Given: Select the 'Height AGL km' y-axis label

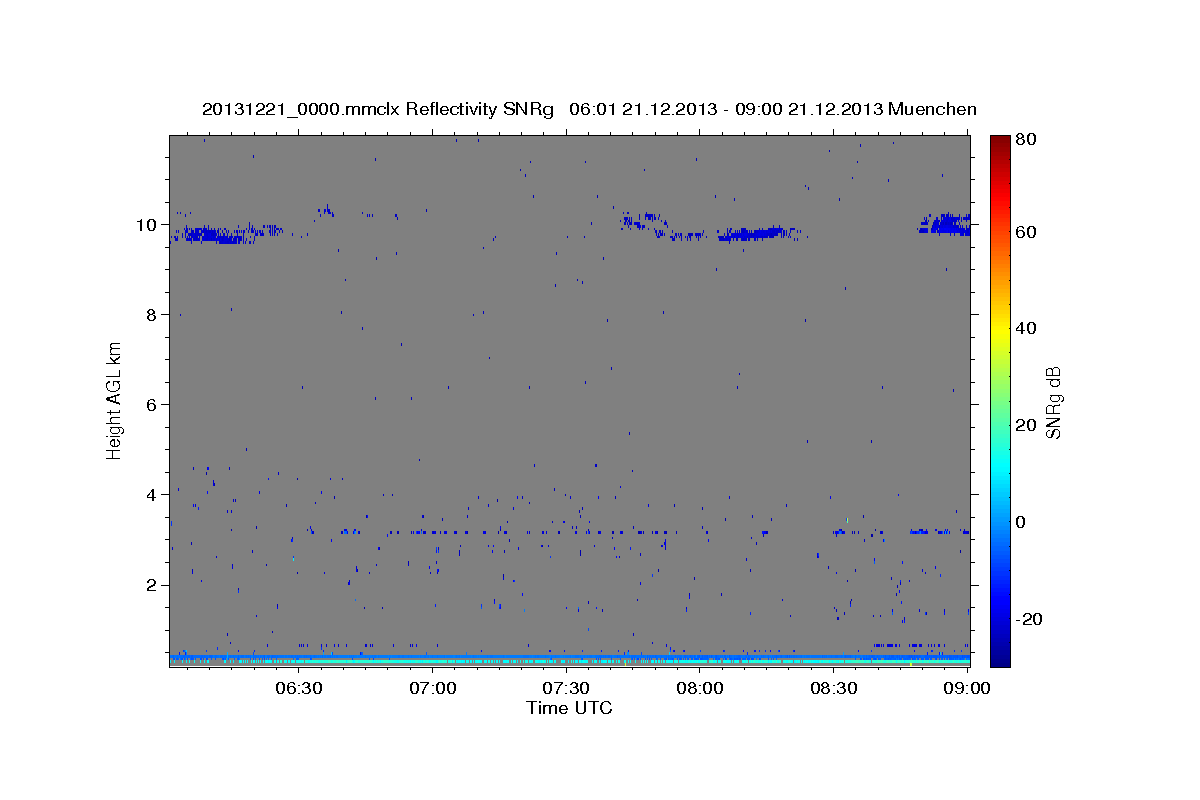Looking at the screenshot, I should [114, 400].
